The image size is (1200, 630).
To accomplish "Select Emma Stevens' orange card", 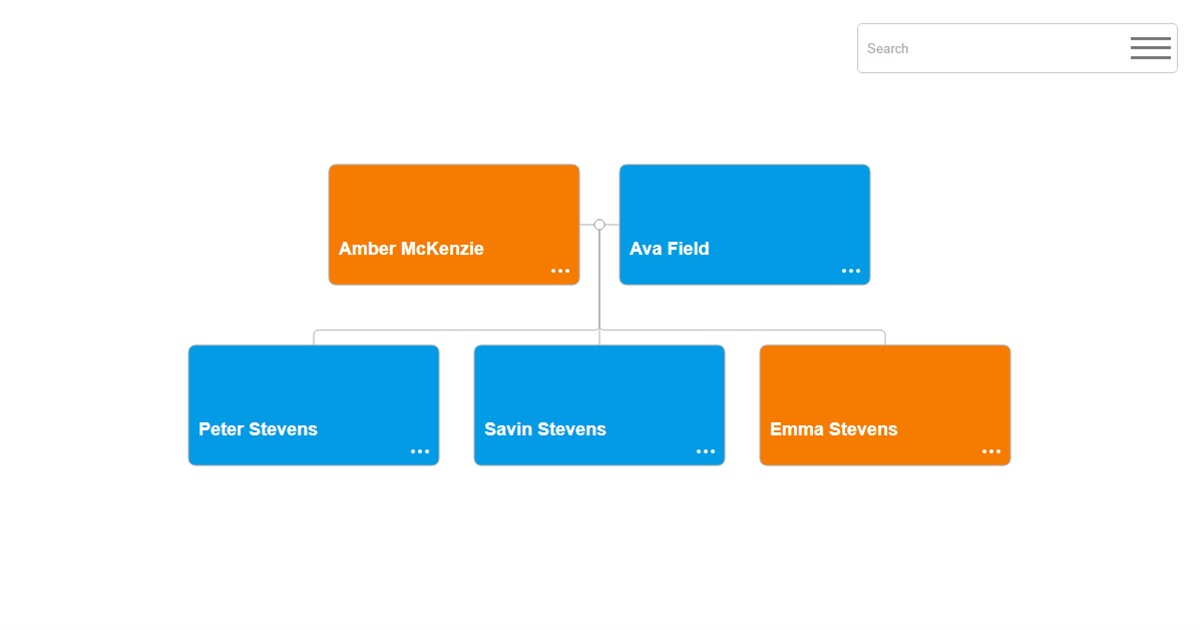I will [885, 390].
